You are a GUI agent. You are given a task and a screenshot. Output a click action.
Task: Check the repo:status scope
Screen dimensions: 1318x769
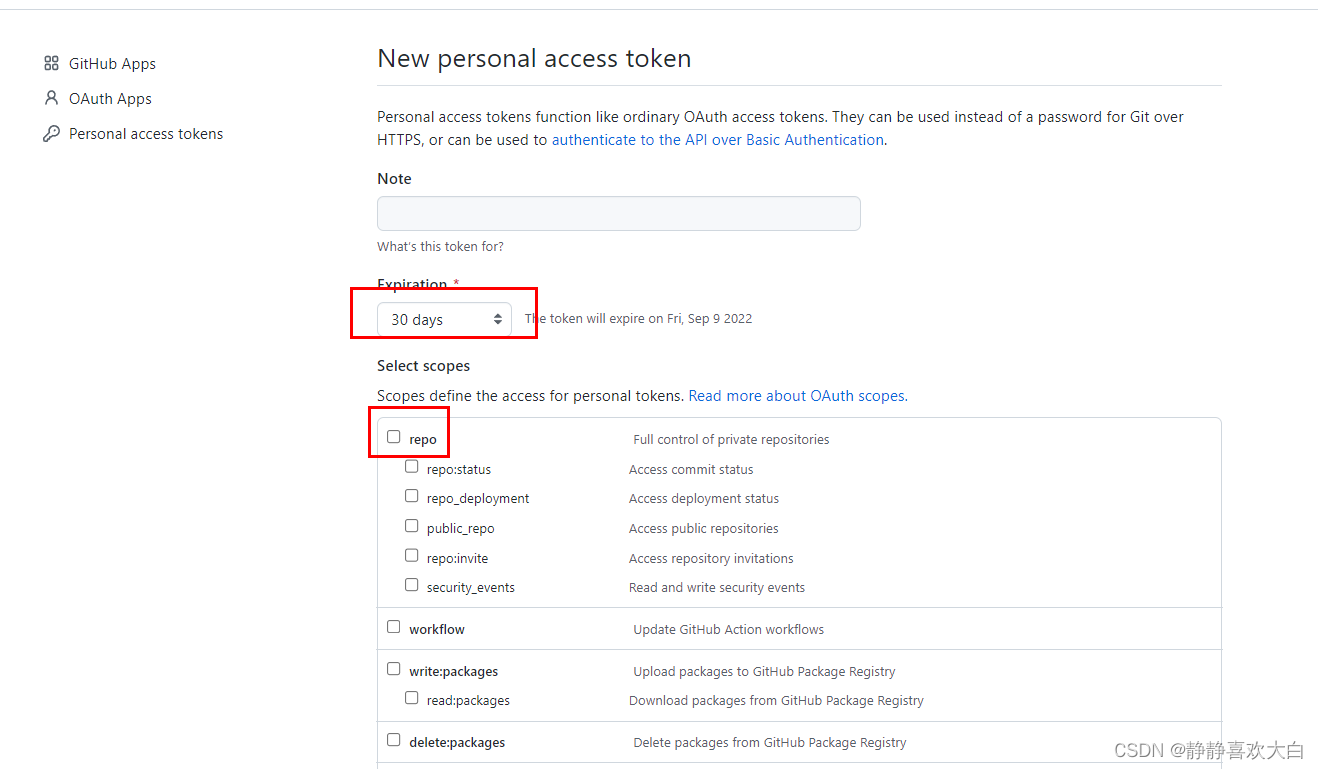412,467
